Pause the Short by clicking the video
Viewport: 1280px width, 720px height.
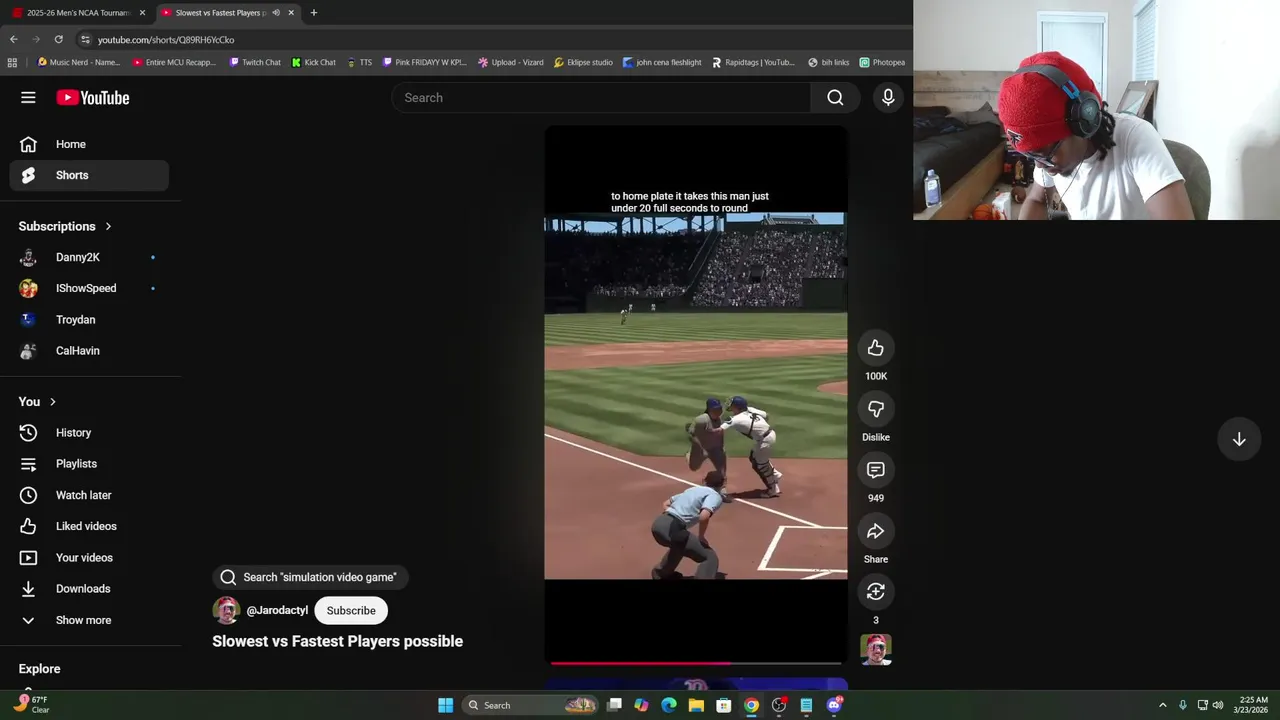(696, 395)
